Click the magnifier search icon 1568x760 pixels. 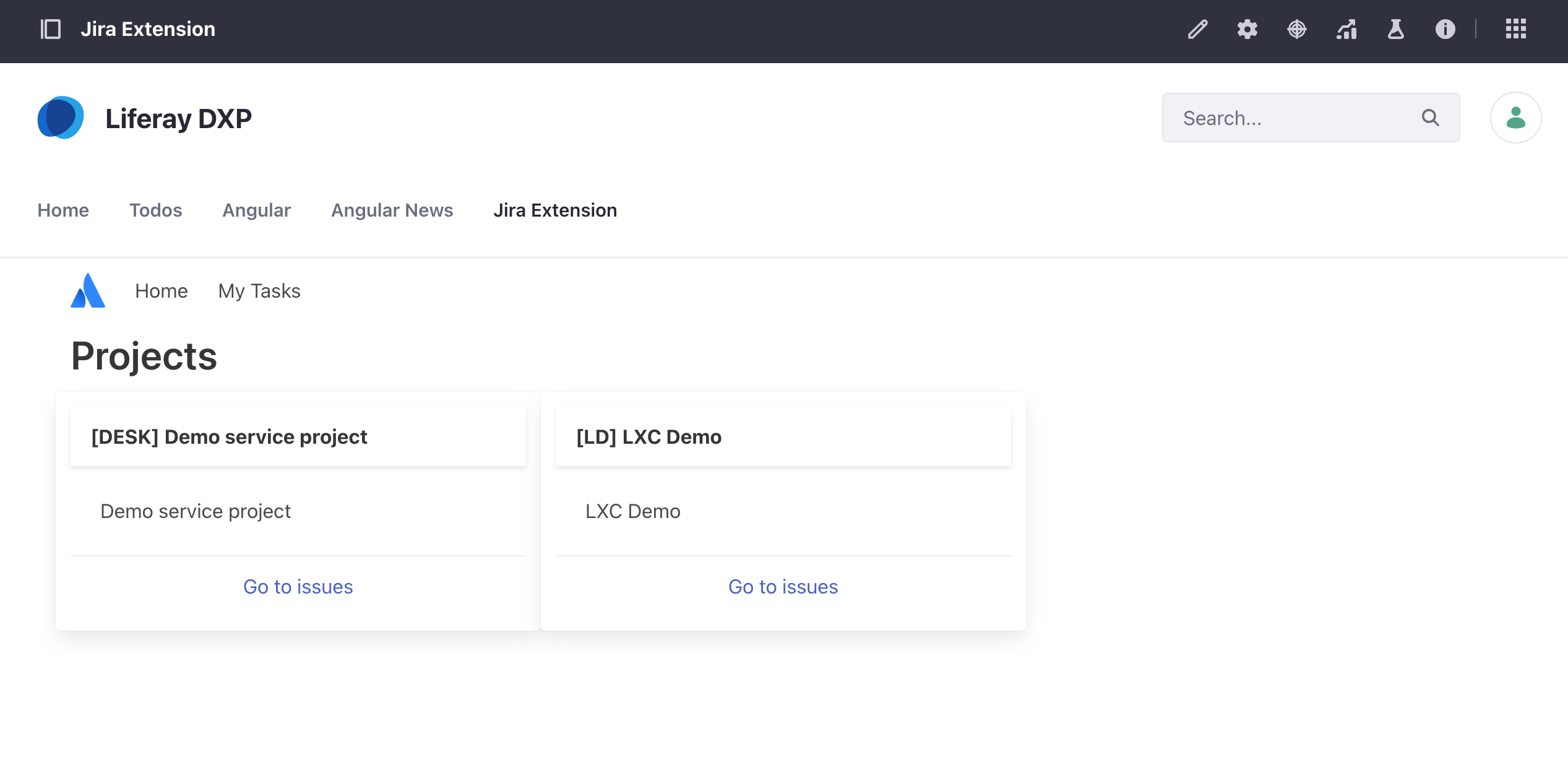[1430, 118]
